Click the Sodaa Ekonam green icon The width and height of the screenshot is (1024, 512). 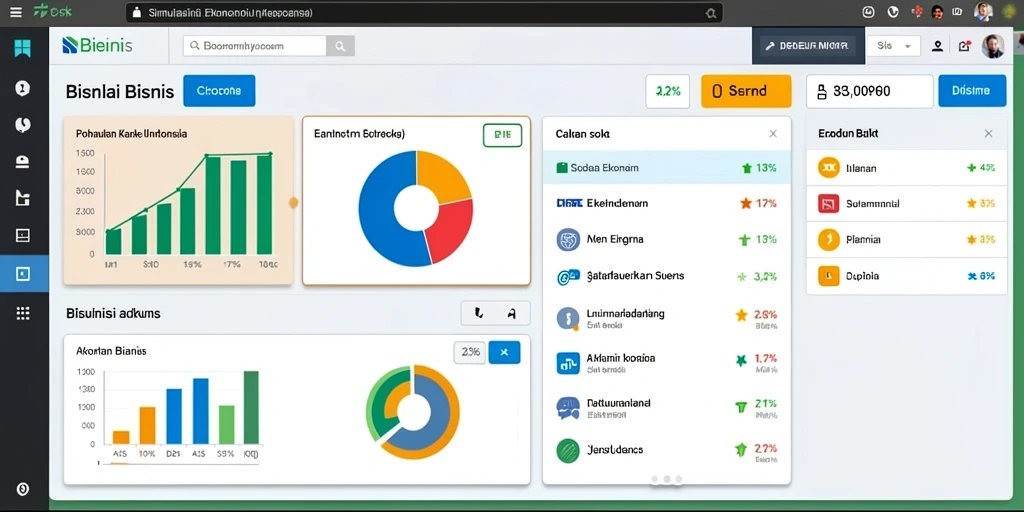pos(562,168)
